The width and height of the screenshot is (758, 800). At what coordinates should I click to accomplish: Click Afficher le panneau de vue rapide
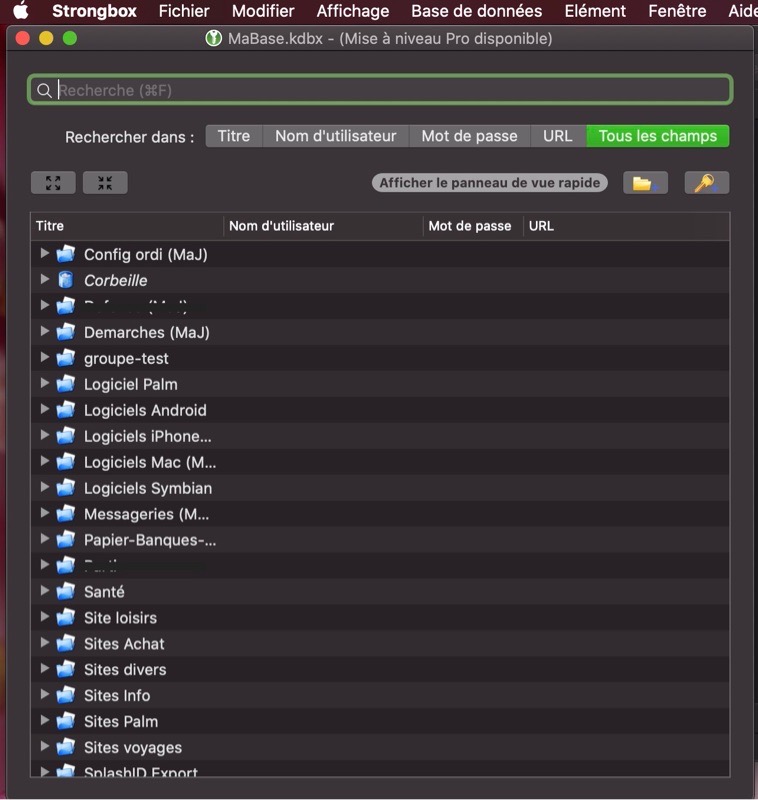(x=490, y=183)
